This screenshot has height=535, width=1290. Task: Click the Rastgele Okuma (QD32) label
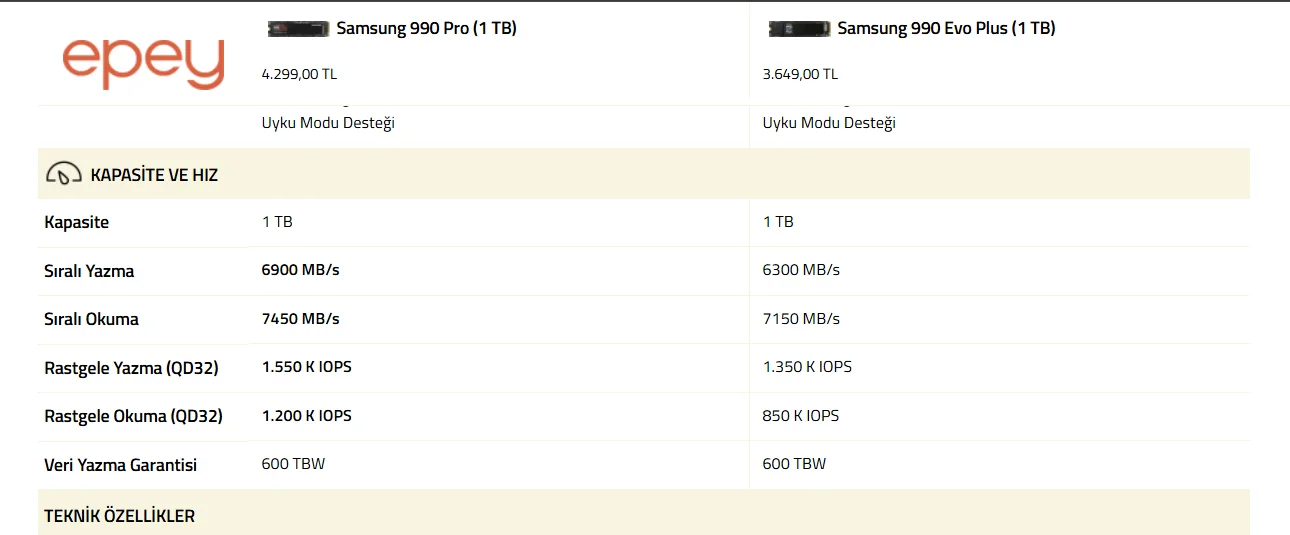pos(133,416)
